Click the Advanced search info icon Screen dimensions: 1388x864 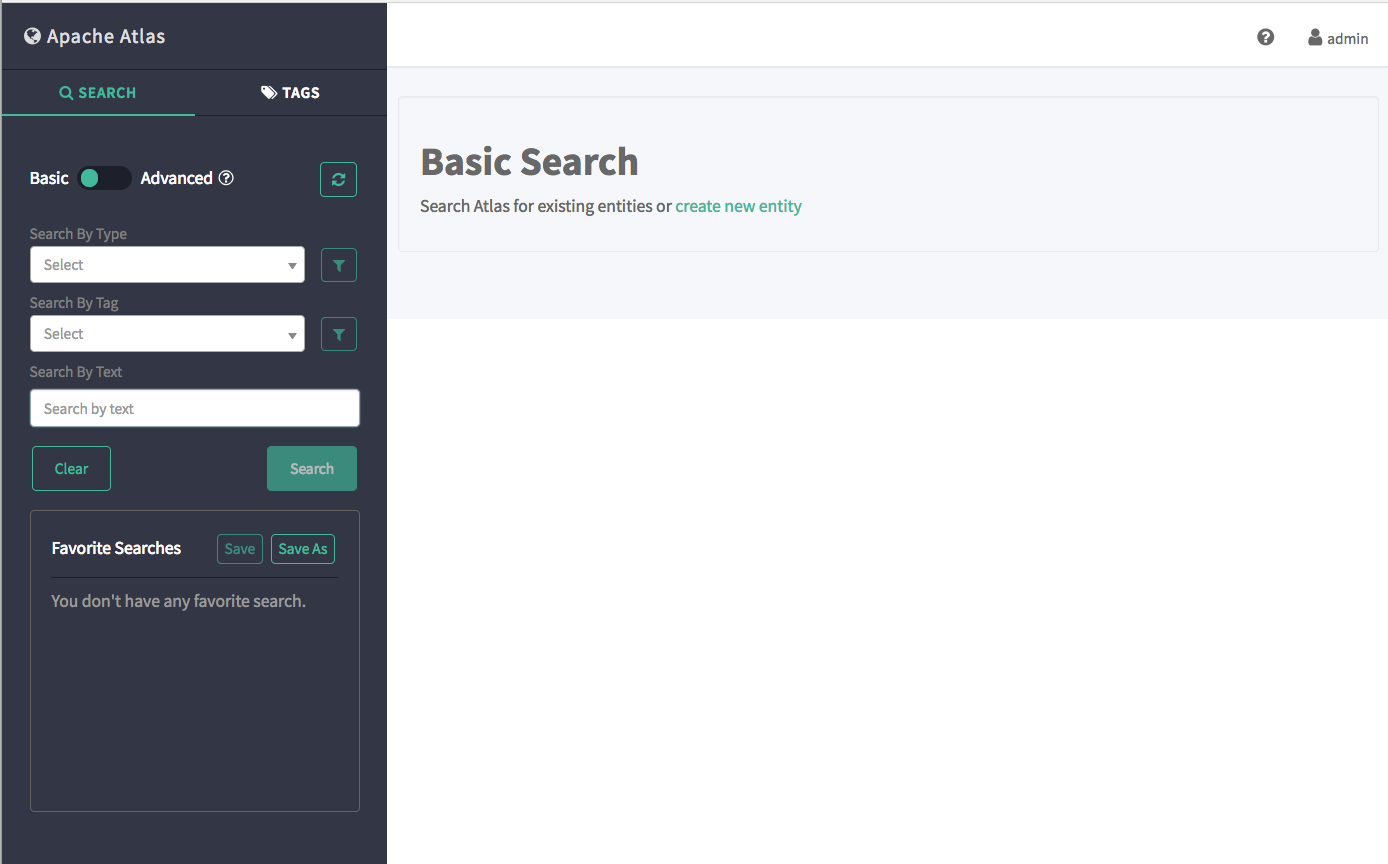(x=226, y=178)
